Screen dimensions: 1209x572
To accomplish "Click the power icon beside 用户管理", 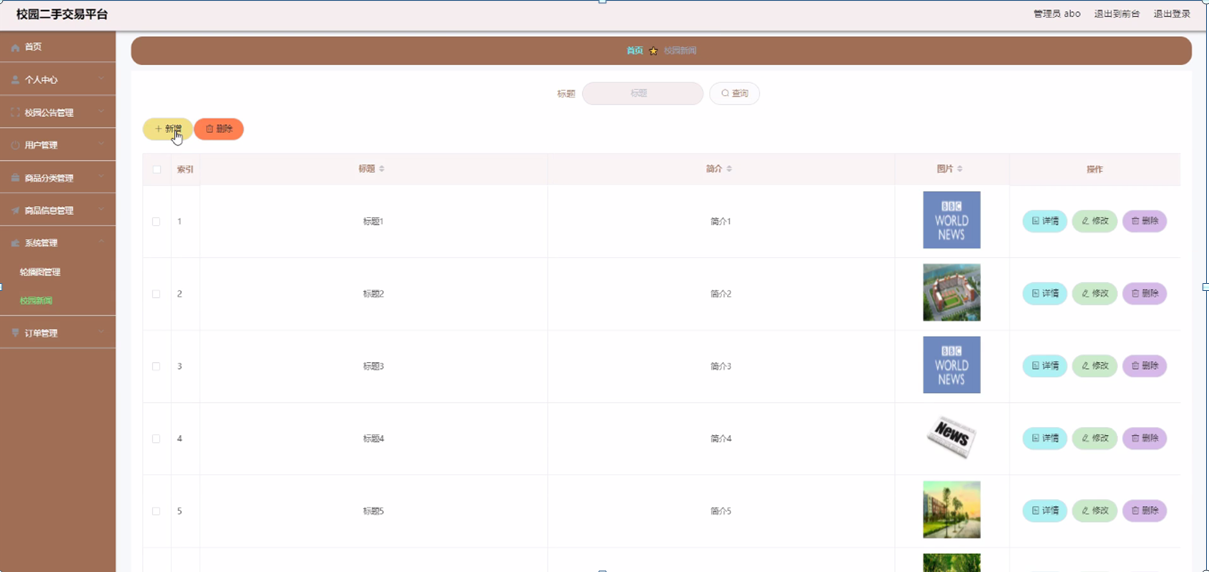I will point(15,146).
